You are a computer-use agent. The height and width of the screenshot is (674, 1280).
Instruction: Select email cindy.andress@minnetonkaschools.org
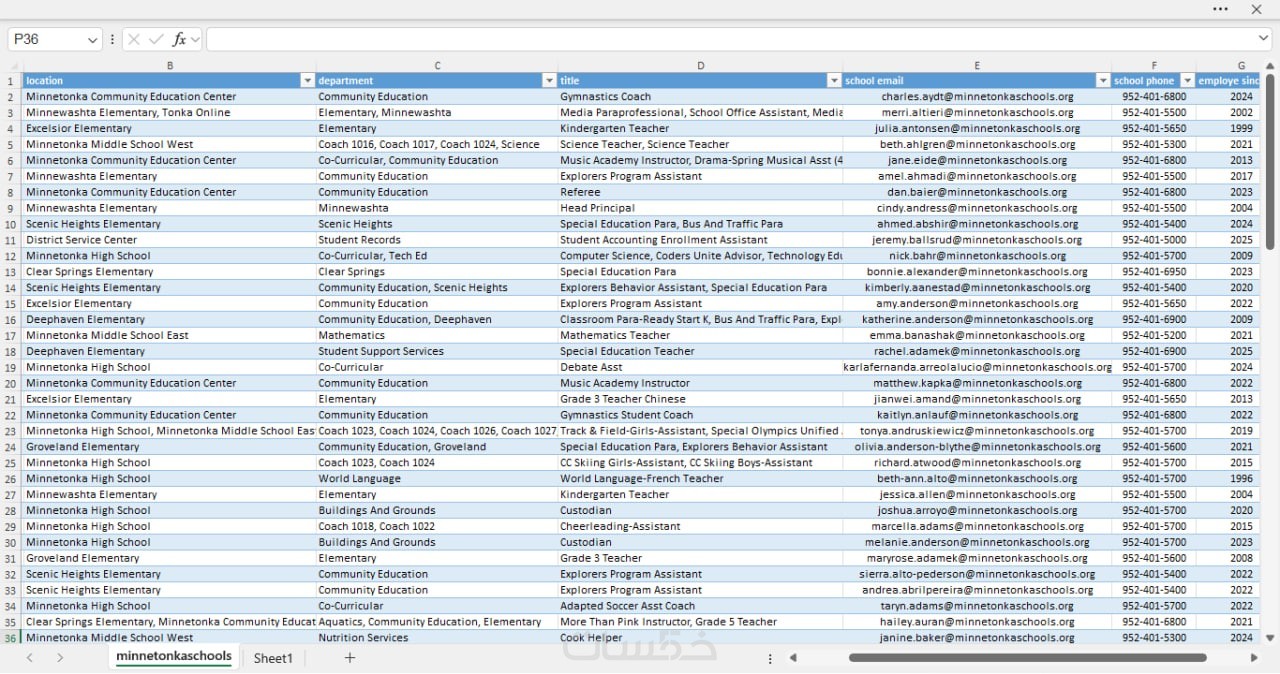click(977, 208)
